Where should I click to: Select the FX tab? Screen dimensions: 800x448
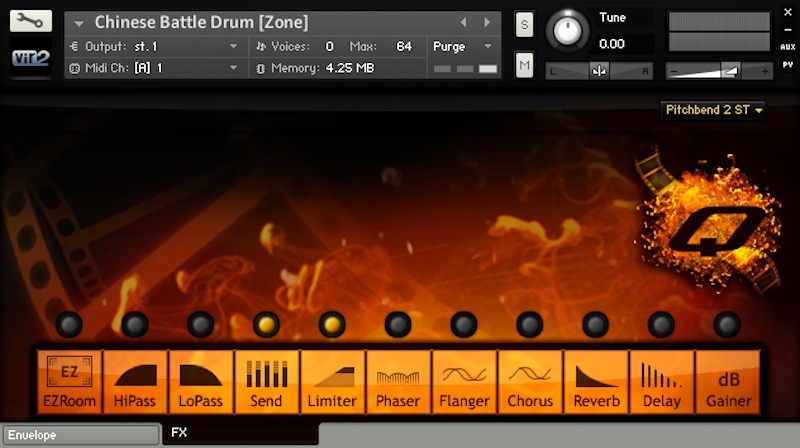click(180, 434)
